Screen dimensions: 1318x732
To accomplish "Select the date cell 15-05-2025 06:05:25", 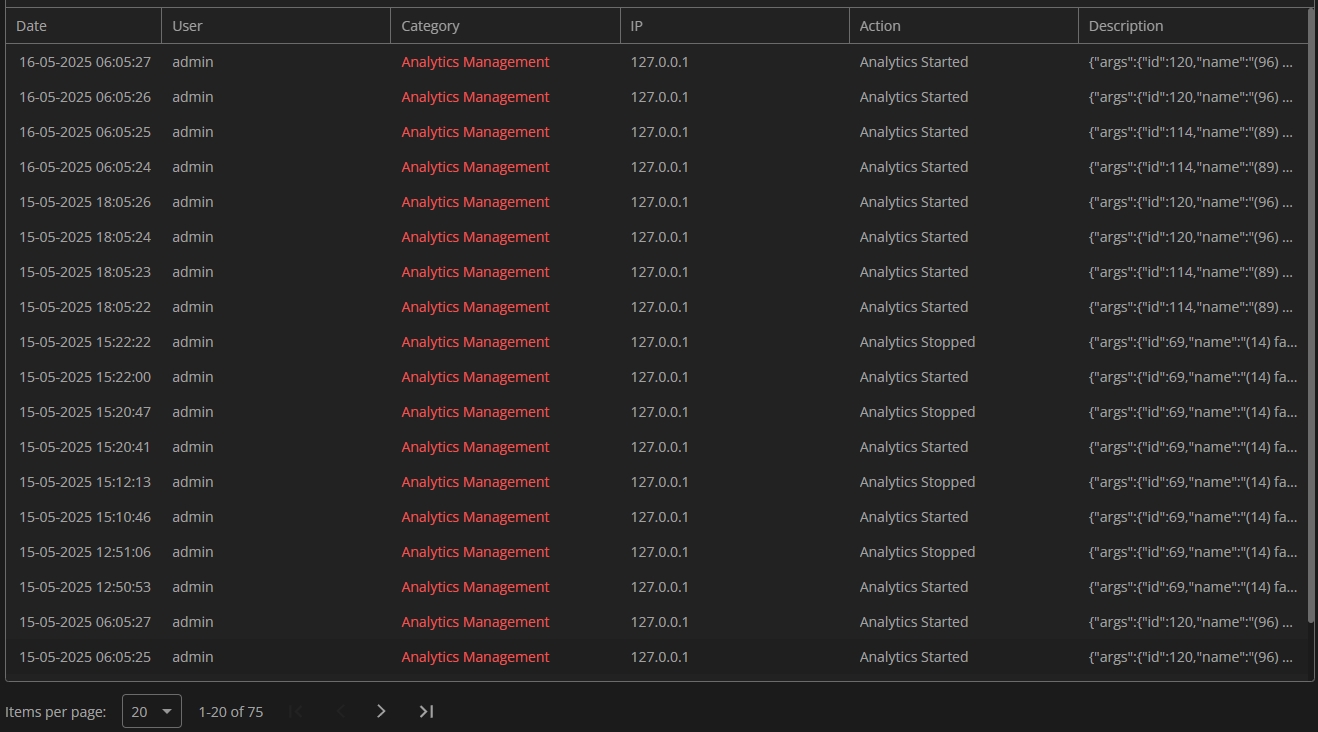I will pyautogui.click(x=85, y=657).
